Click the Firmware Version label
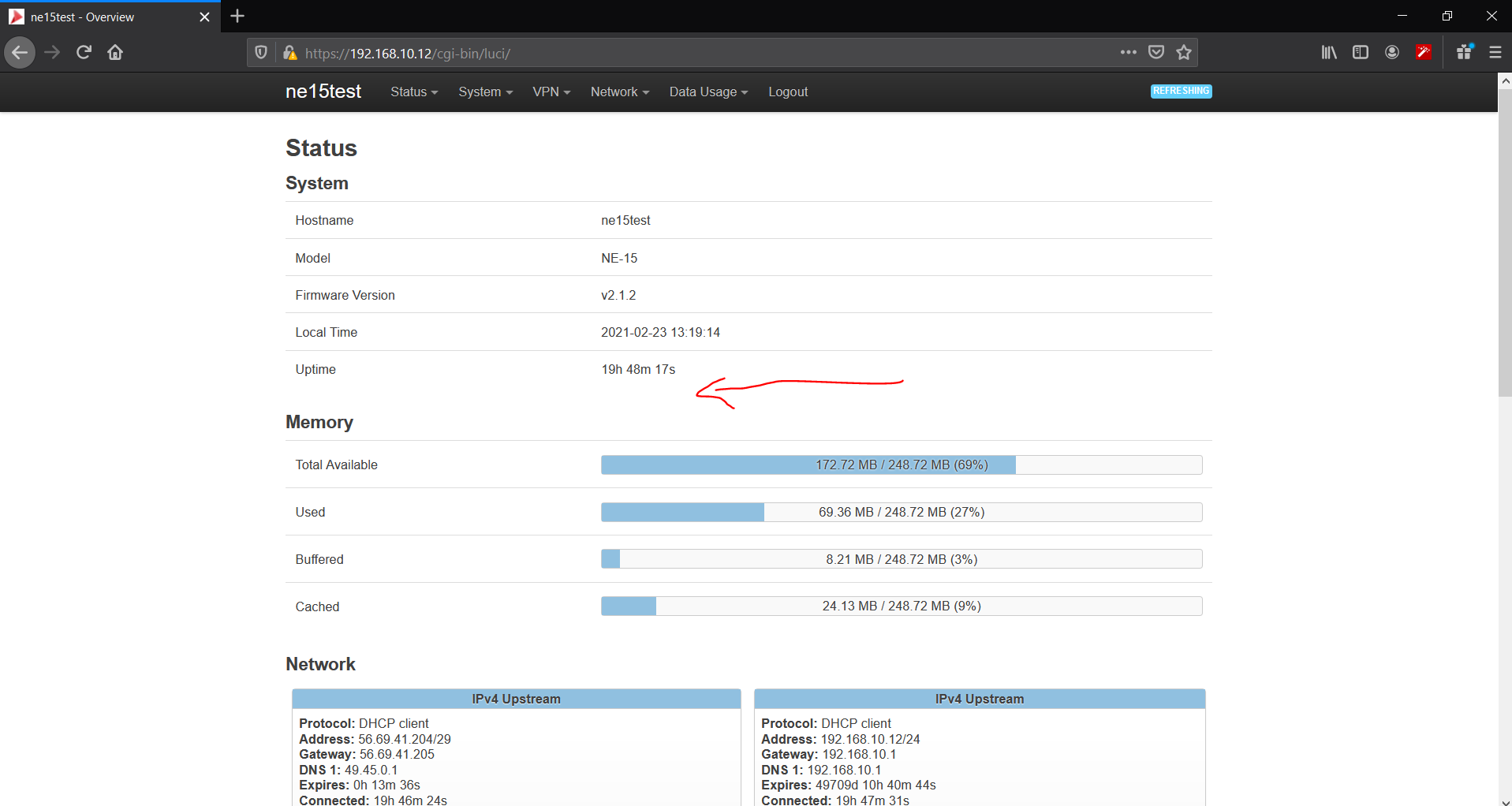Image resolution: width=1512 pixels, height=806 pixels. pos(345,295)
